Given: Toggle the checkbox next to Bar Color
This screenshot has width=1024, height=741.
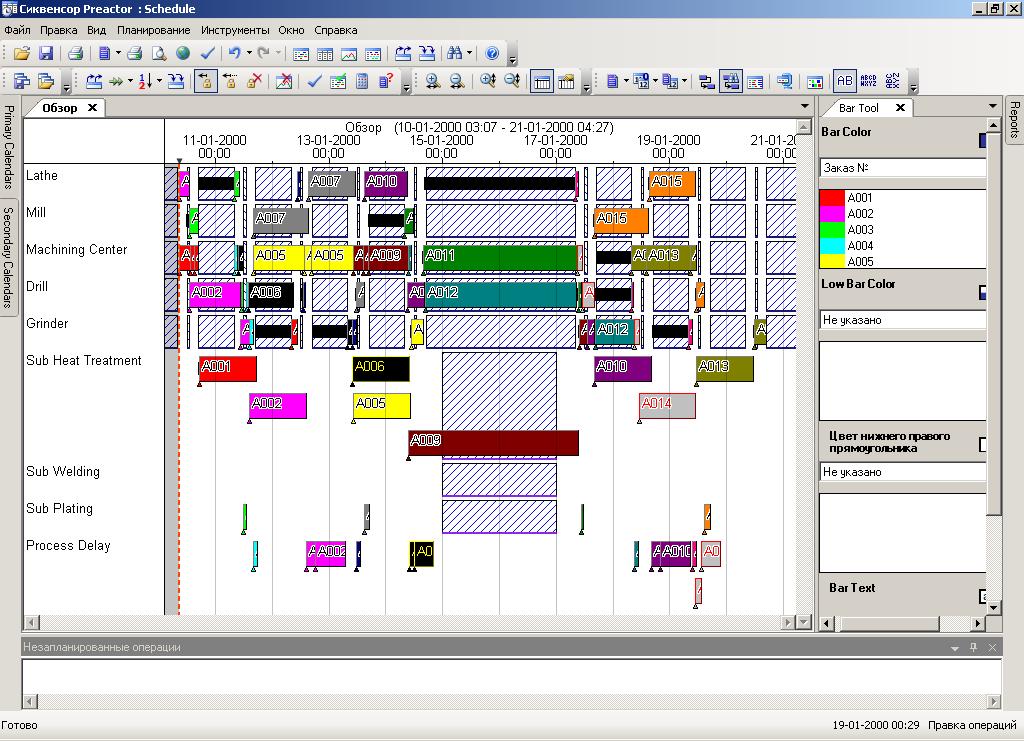Looking at the screenshot, I should 983,140.
